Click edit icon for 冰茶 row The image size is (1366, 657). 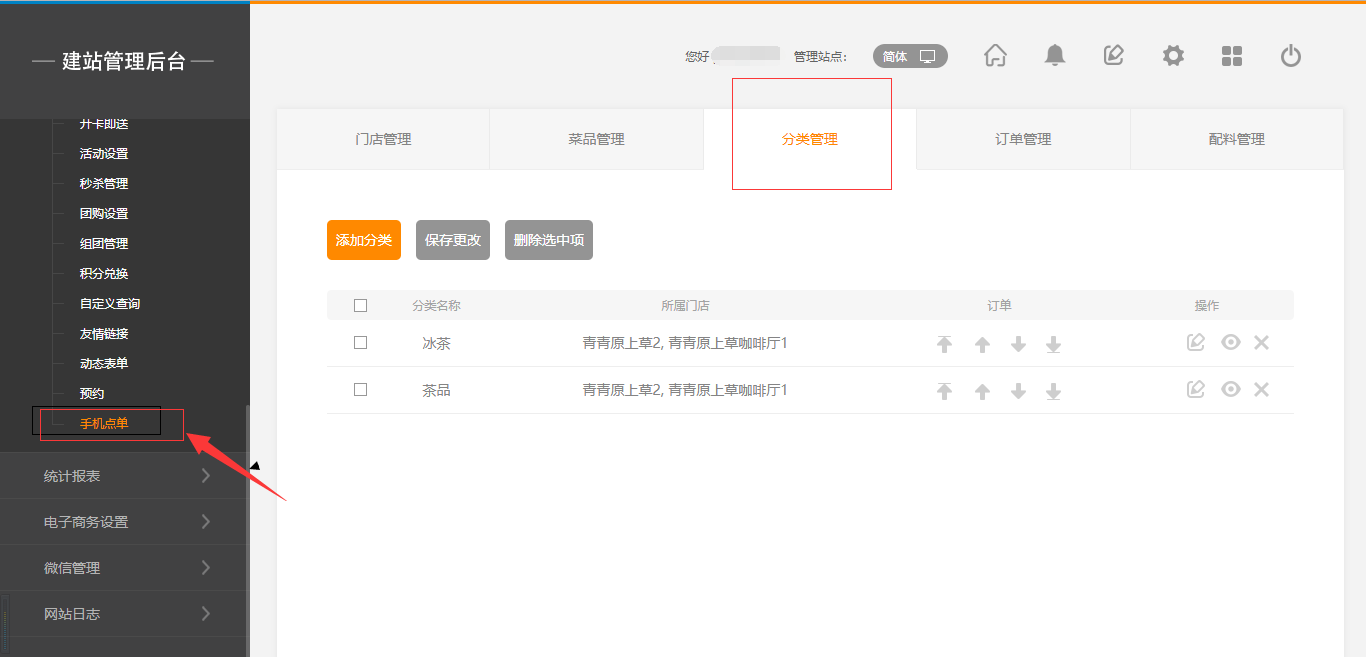1196,343
